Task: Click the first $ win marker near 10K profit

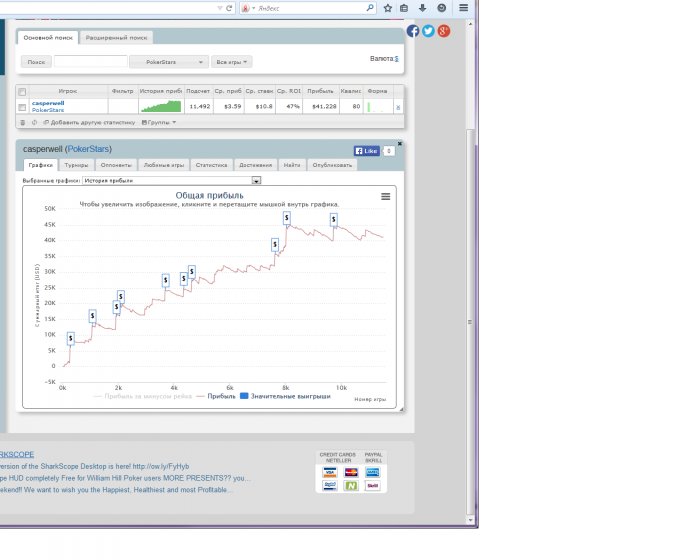Action: click(71, 339)
